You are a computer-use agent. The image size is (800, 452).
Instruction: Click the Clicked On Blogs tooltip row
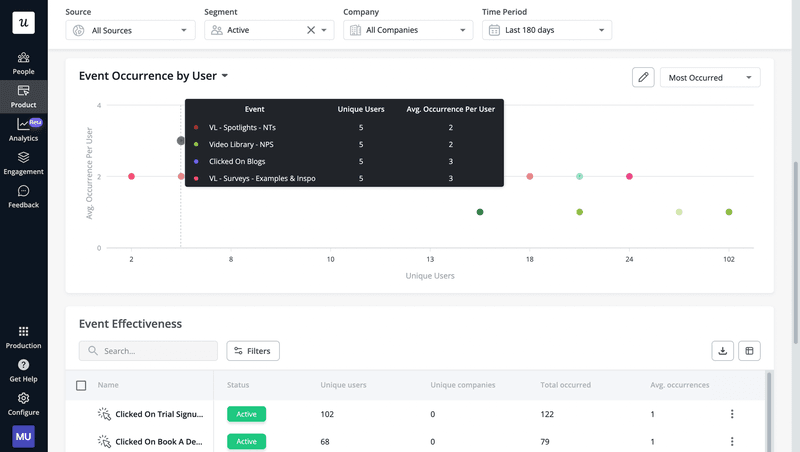click(x=344, y=161)
